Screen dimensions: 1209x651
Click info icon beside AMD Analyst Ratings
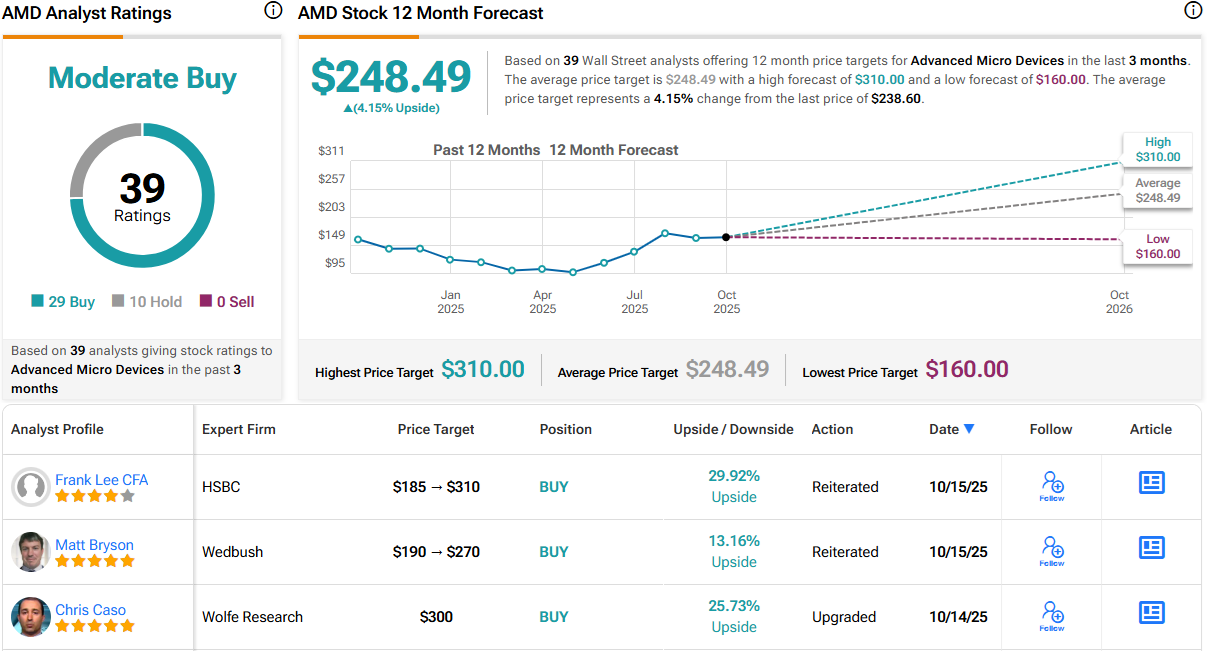[x=273, y=11]
